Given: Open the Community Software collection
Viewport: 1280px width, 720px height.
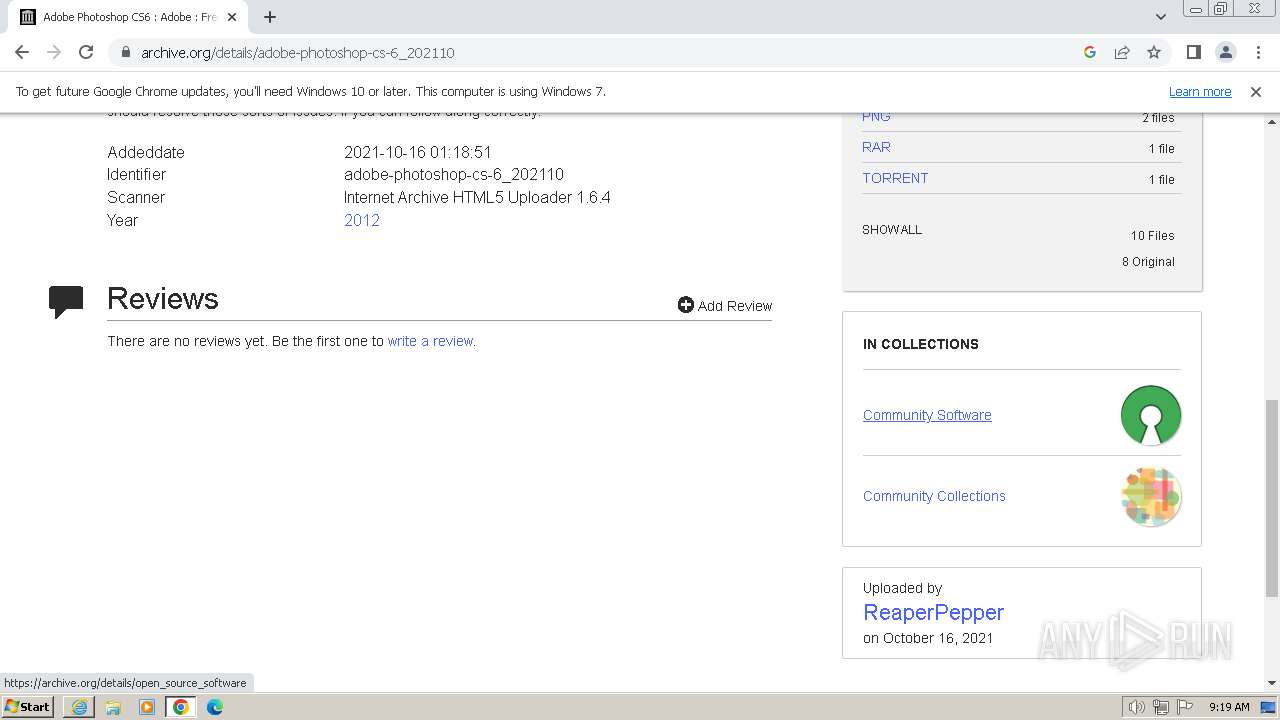Looking at the screenshot, I should (x=927, y=415).
